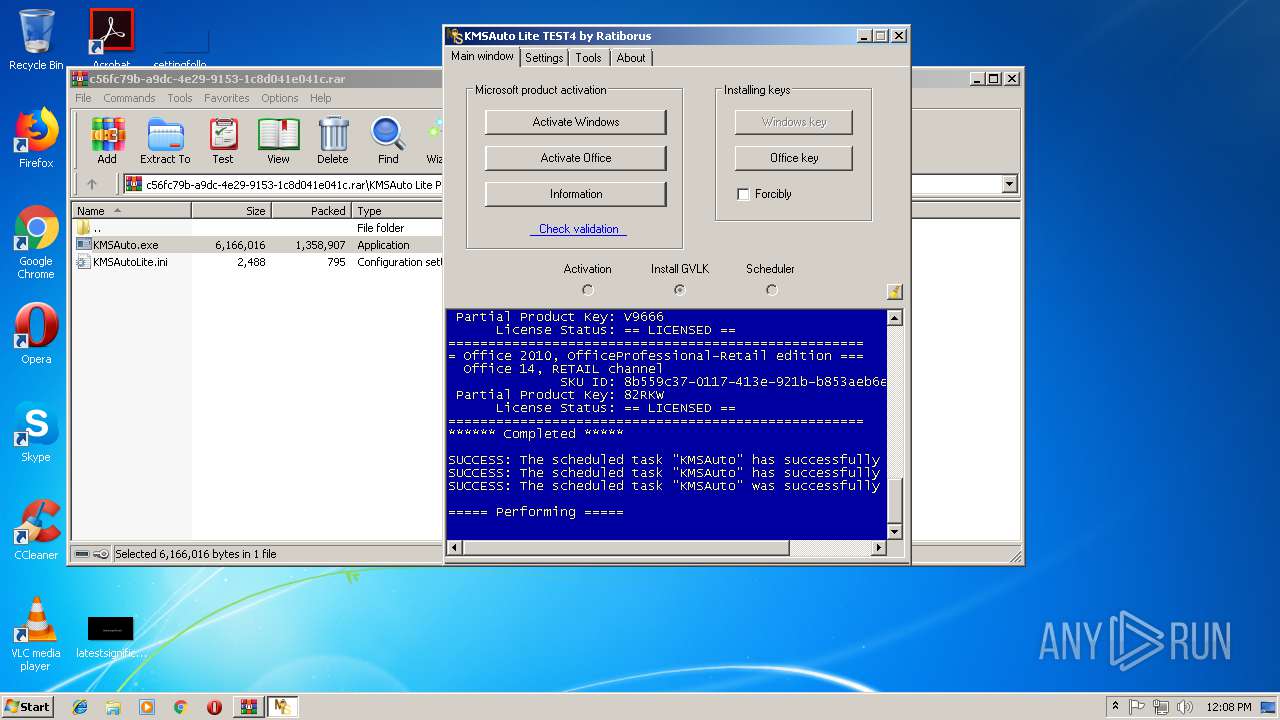
Task: Open Firefox desktop shortcut
Action: (36, 139)
